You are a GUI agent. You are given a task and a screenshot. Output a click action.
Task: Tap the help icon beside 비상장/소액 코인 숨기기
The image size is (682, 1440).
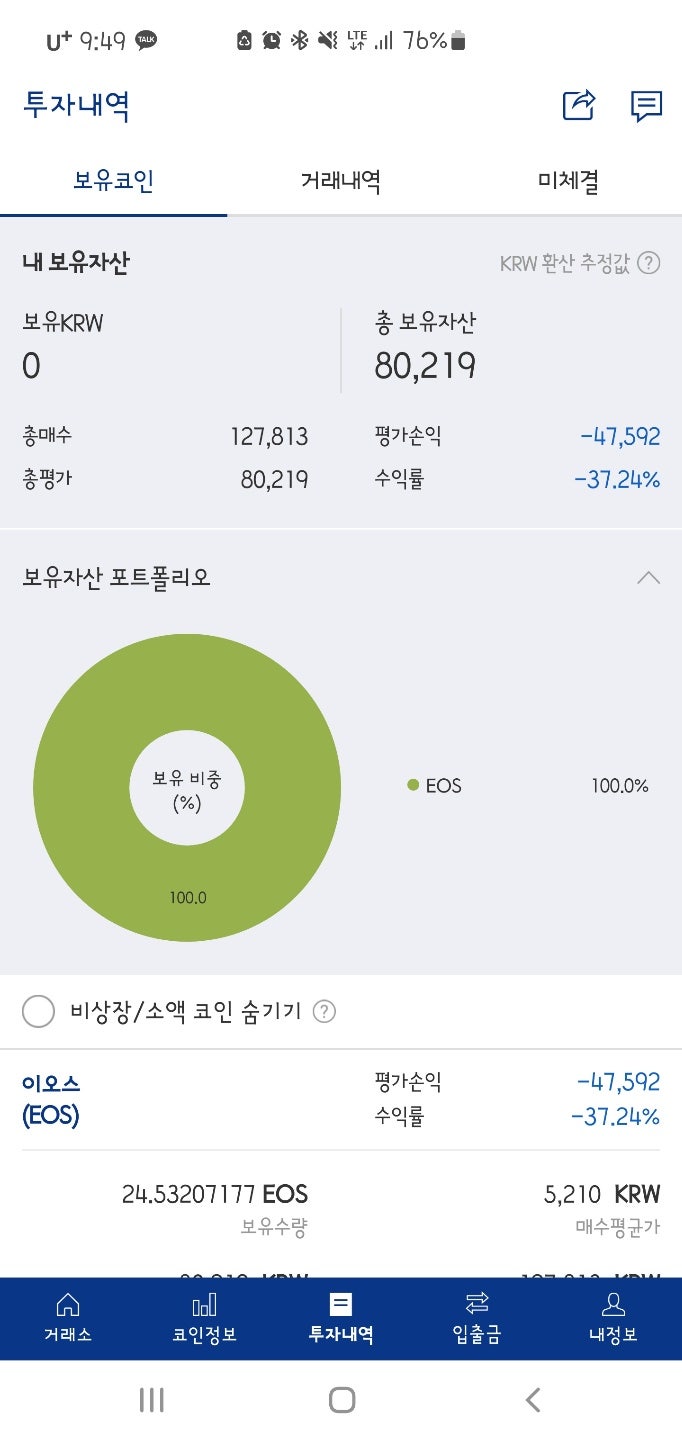tap(324, 1011)
